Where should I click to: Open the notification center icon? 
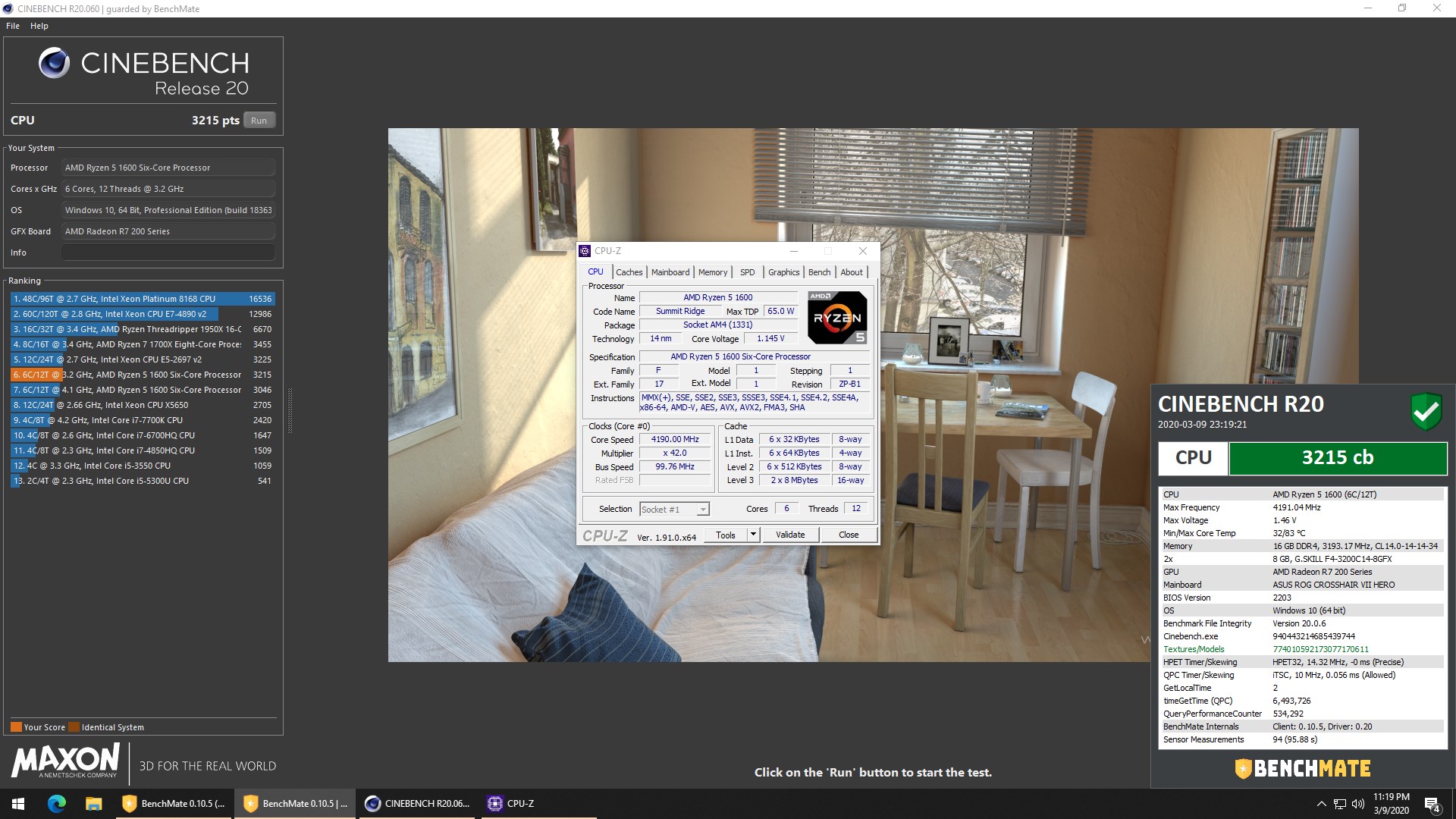(x=1432, y=804)
